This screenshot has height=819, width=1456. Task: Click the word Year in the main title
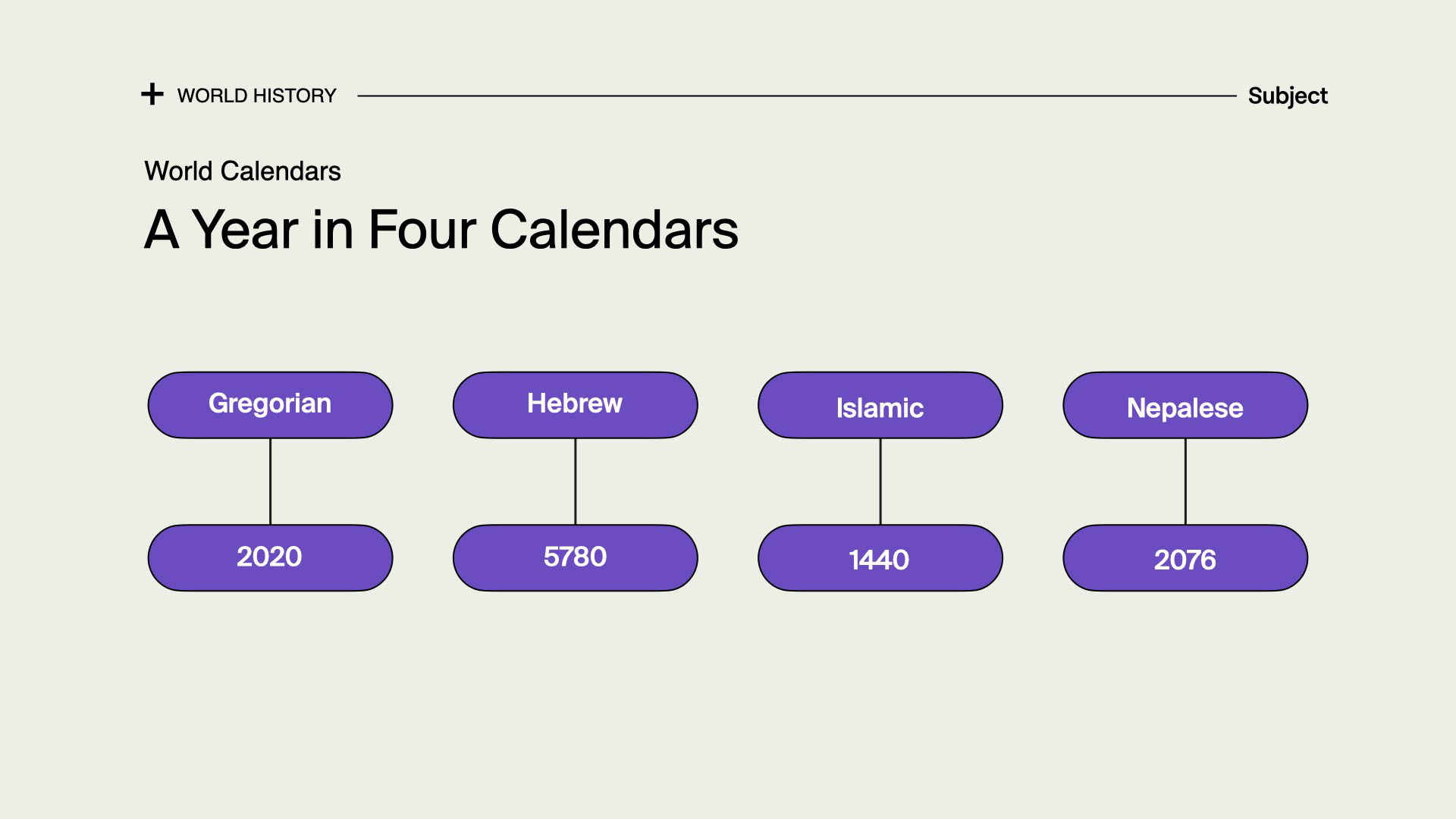[x=244, y=229]
